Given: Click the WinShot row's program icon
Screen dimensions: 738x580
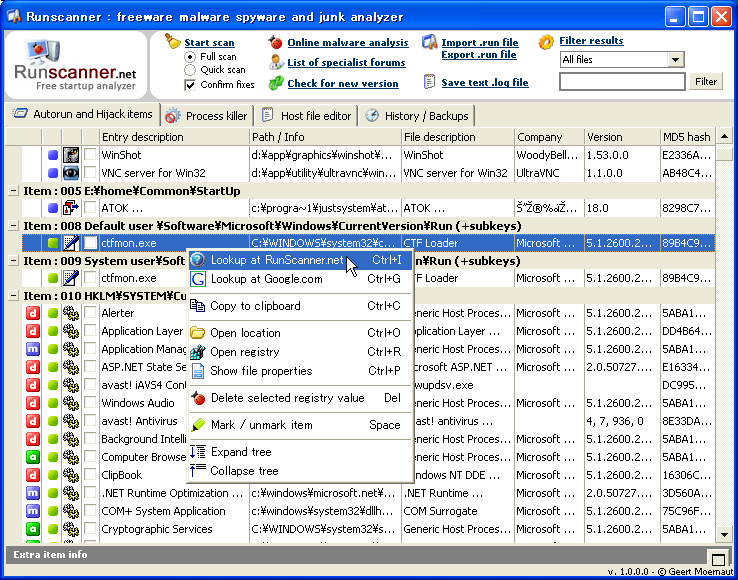Looking at the screenshot, I should pyautogui.click(x=71, y=155).
